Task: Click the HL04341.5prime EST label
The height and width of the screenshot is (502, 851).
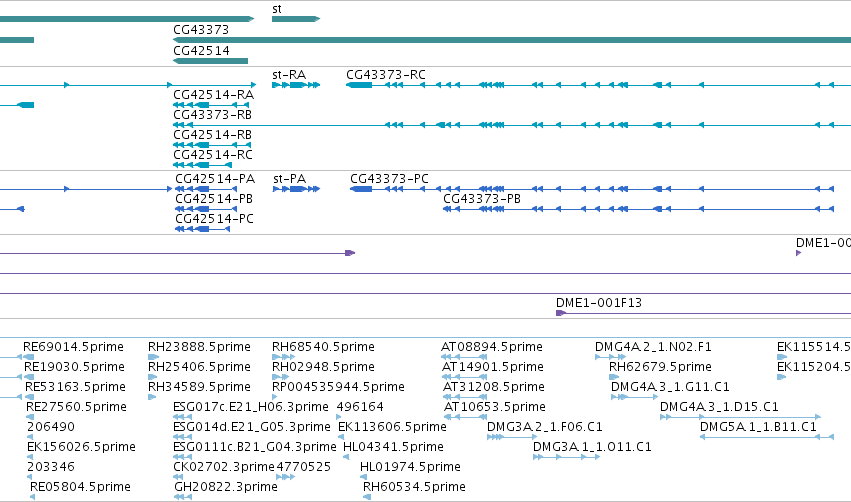Action: click(x=393, y=447)
